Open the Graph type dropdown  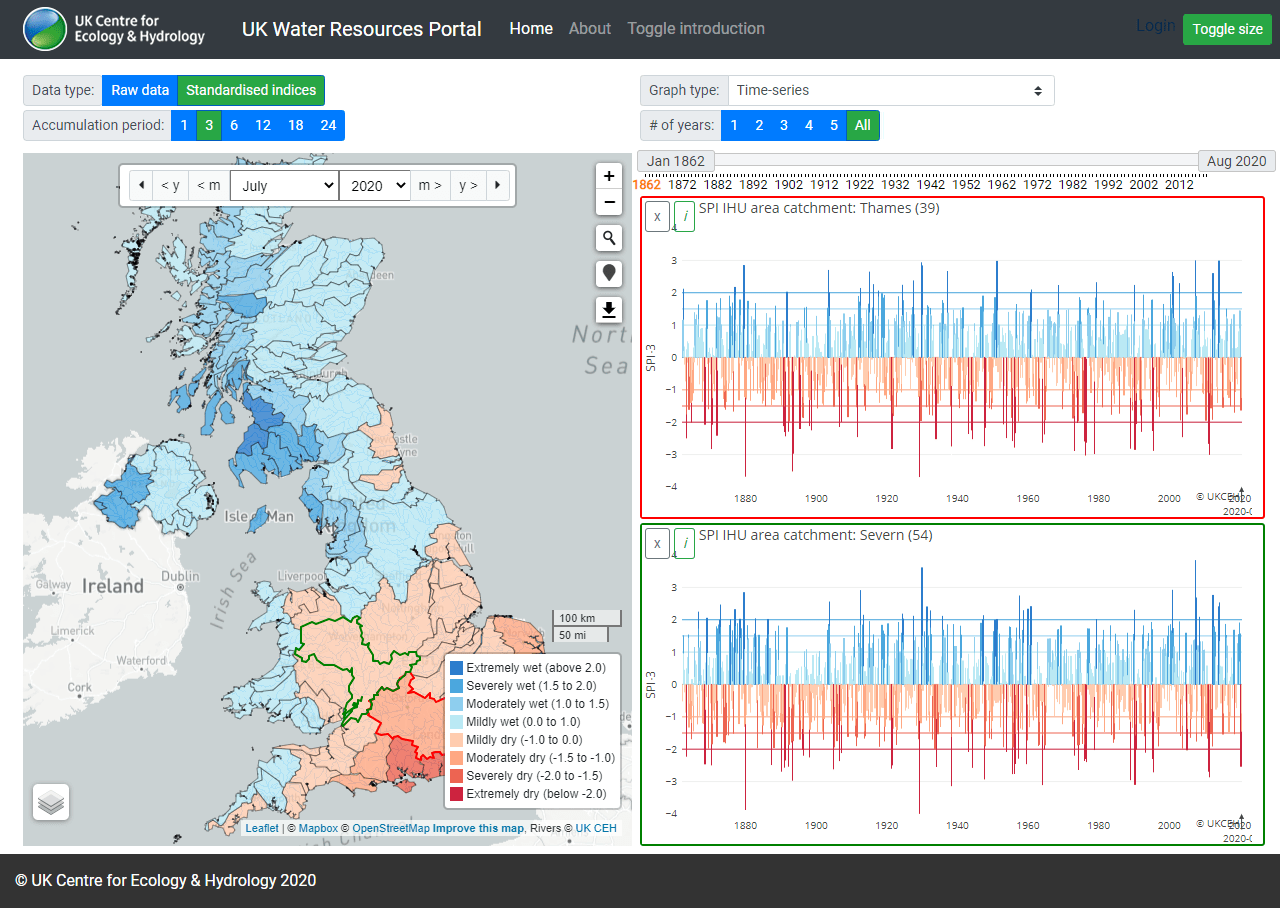coord(890,90)
